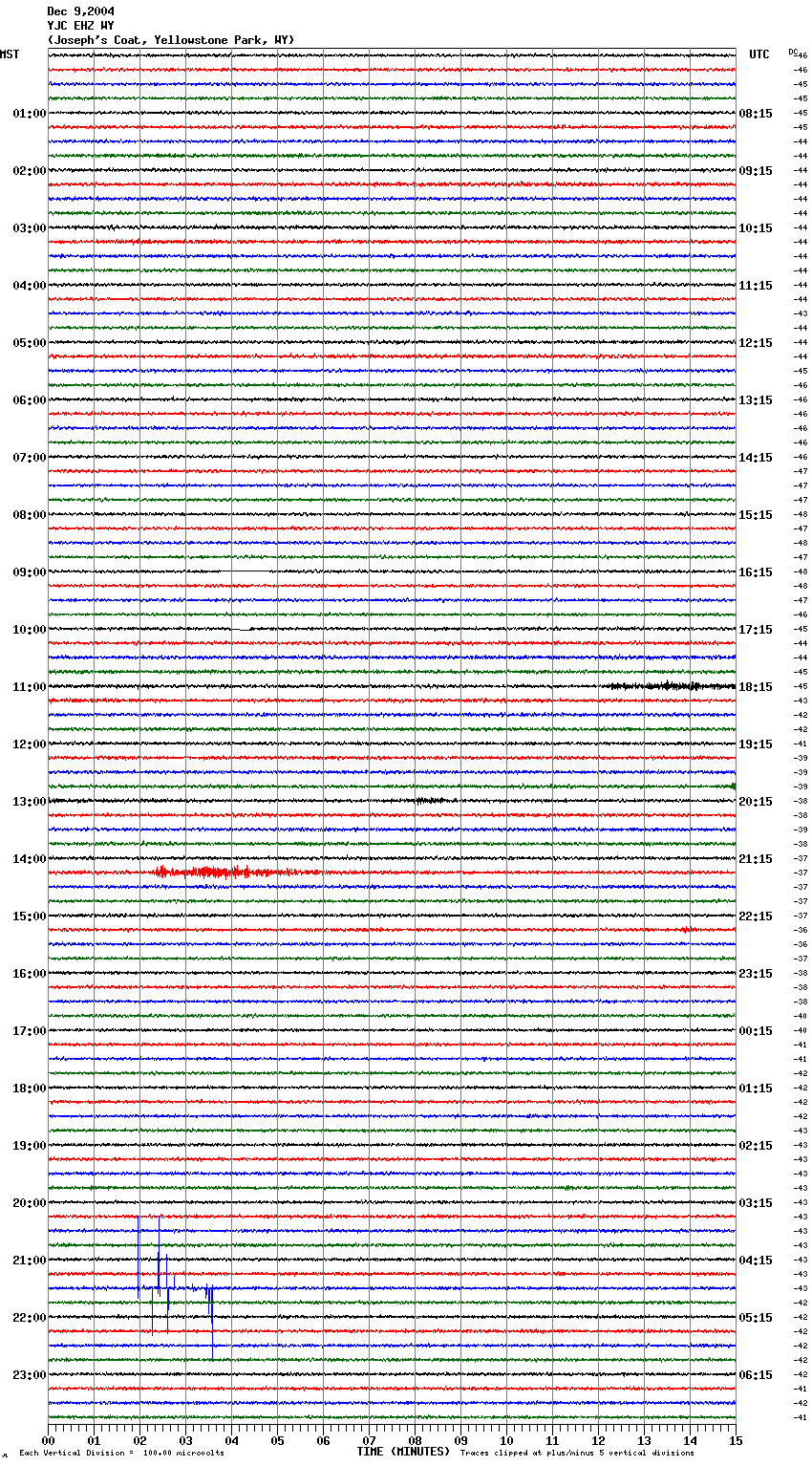This screenshot has width=812, height=1466.
Task: Select the "09:00" MST hour label
Action: pos(30,572)
